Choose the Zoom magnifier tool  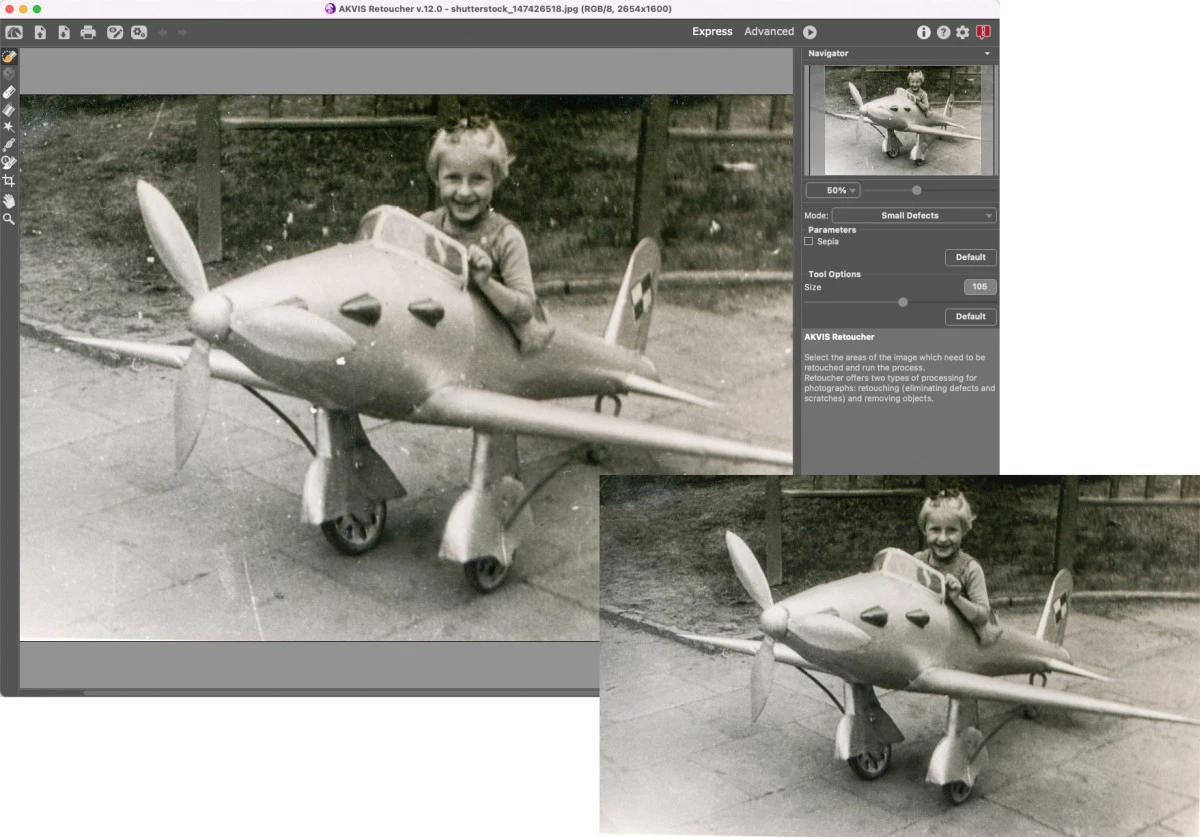(9, 218)
